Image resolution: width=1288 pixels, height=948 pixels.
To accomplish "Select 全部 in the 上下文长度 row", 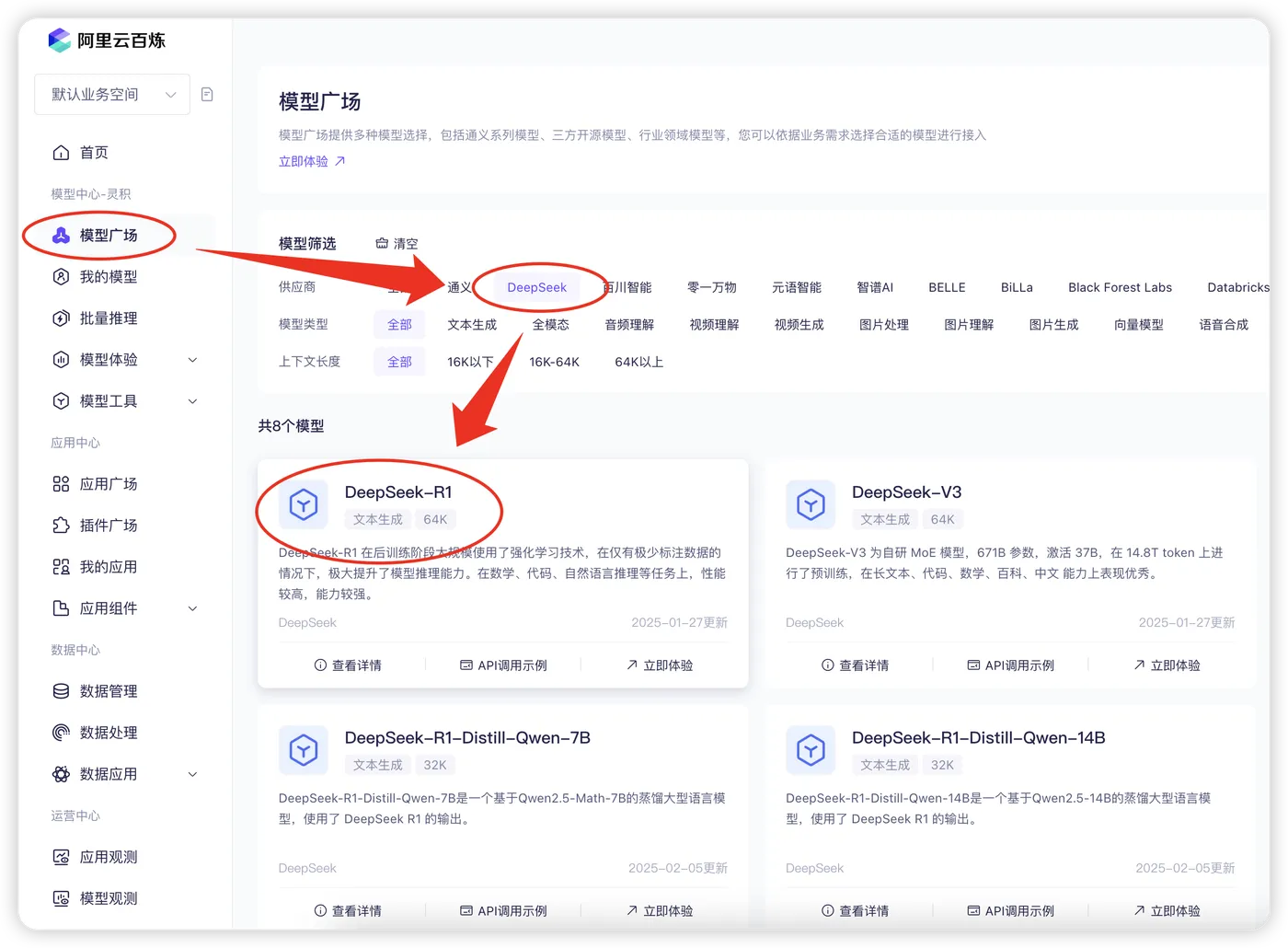I will click(399, 362).
